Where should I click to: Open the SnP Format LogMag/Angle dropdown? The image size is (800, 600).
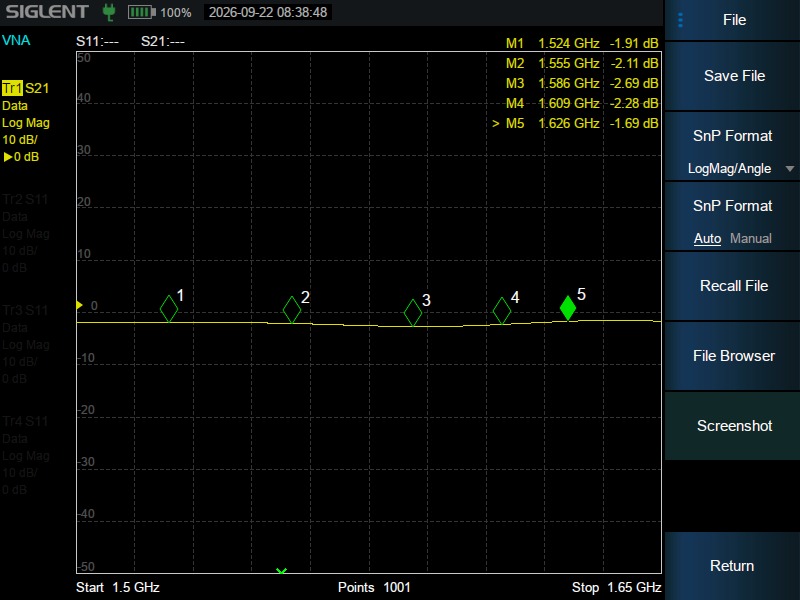pos(734,146)
